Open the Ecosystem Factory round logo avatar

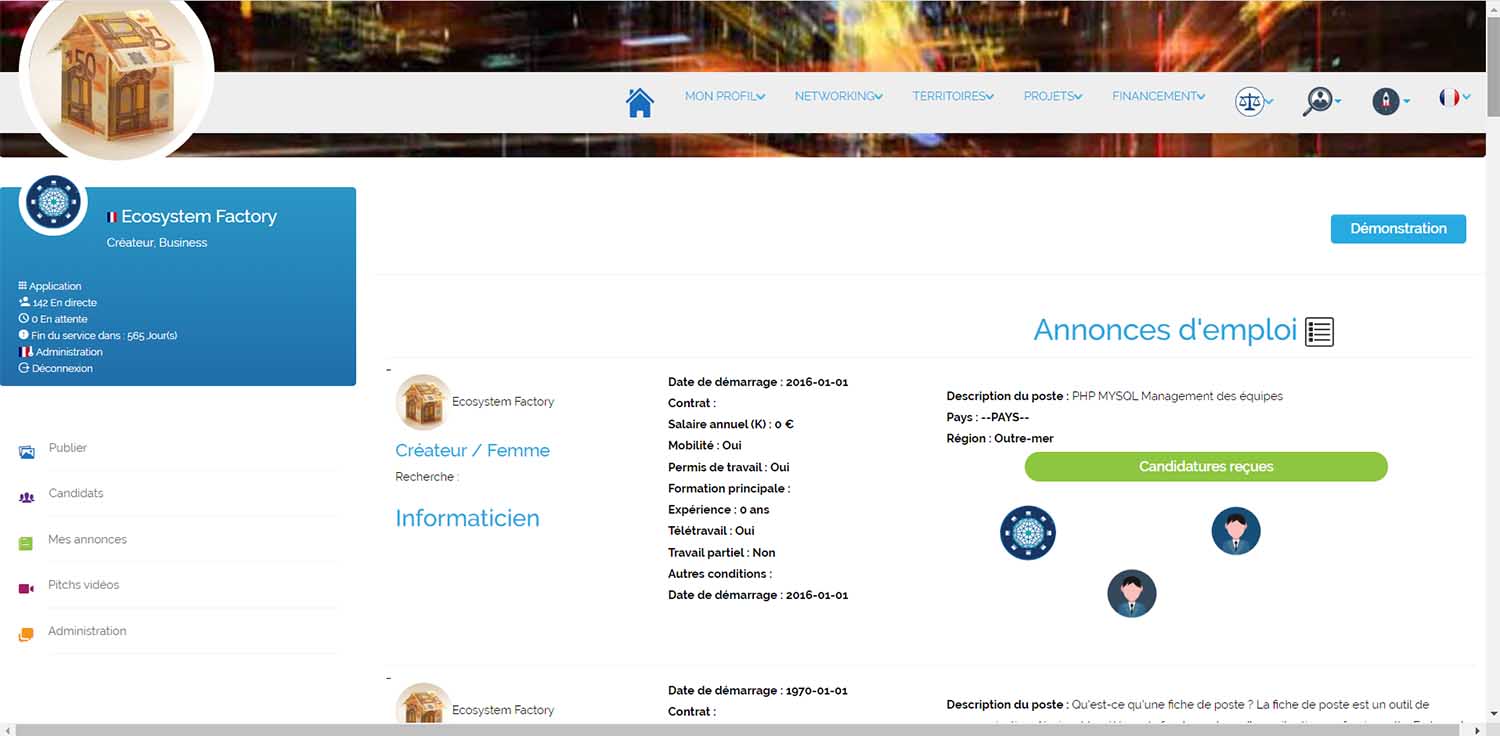tap(53, 202)
